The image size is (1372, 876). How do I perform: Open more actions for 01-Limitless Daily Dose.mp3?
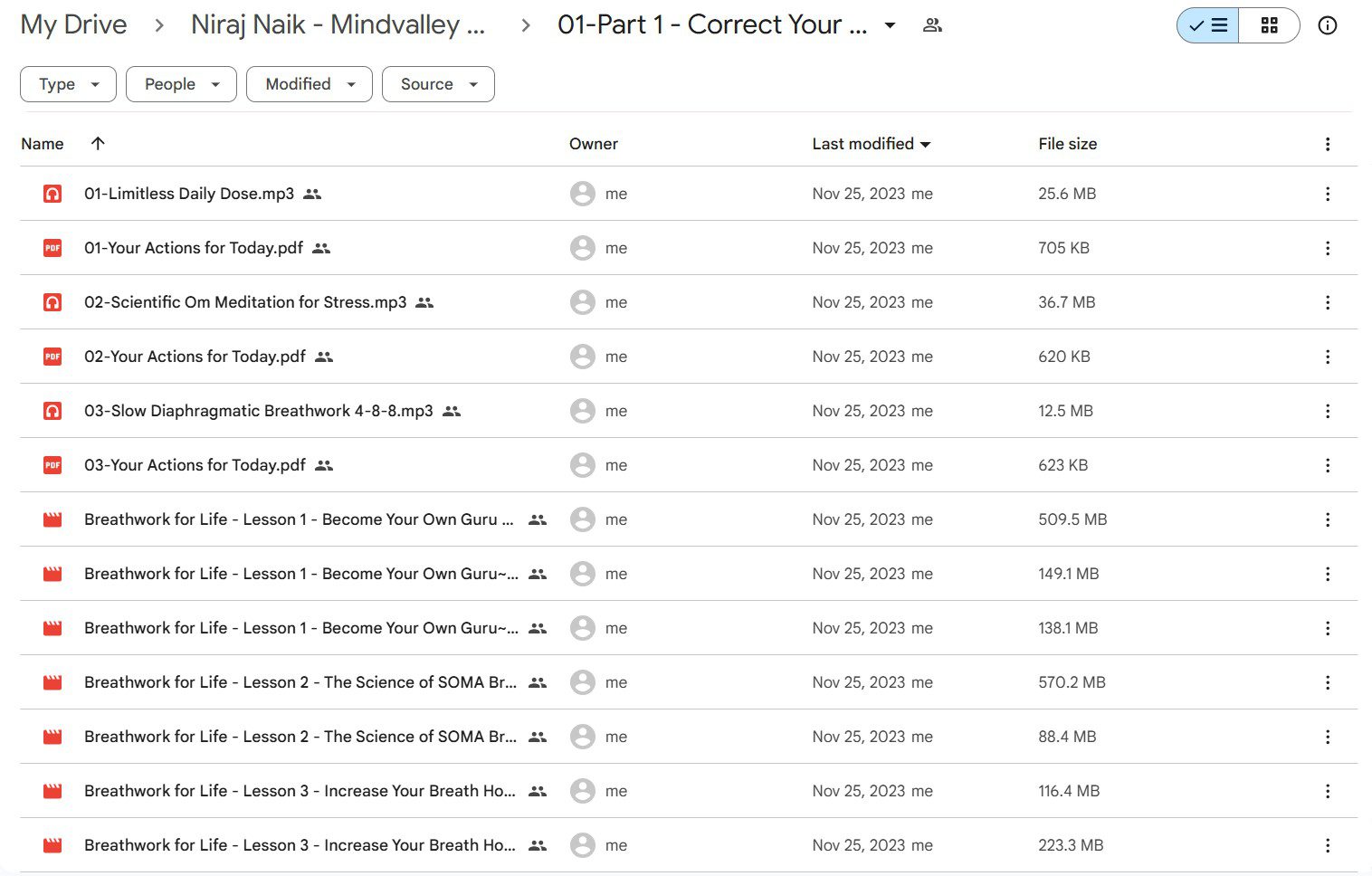point(1328,194)
